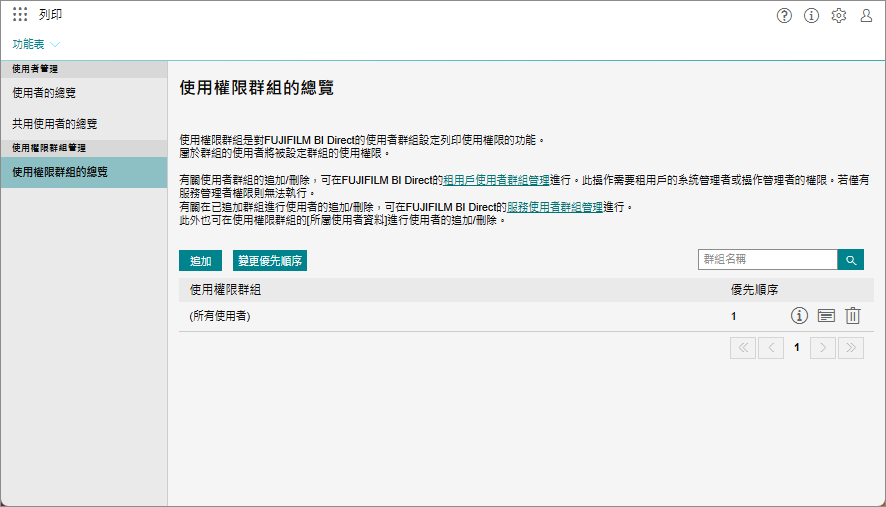Open the user account icon
The width and height of the screenshot is (886, 507).
pyautogui.click(x=866, y=15)
